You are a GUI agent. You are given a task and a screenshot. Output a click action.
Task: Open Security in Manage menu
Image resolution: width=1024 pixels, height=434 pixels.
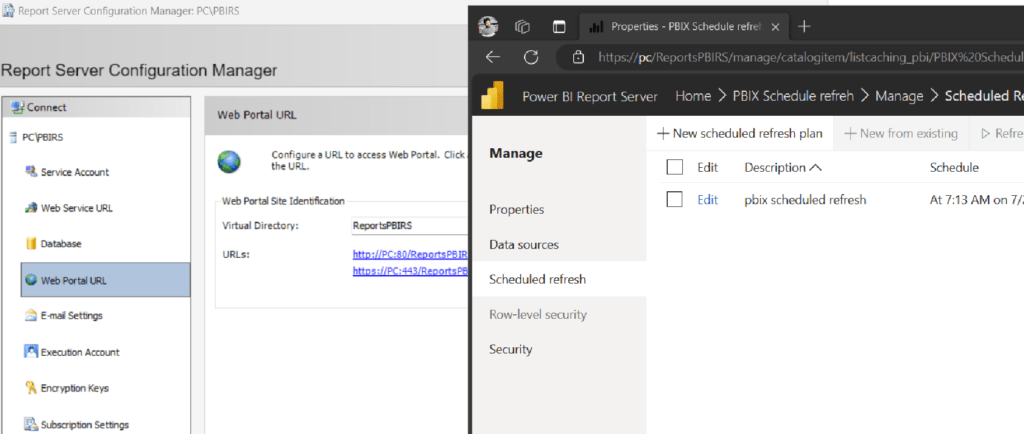click(511, 349)
